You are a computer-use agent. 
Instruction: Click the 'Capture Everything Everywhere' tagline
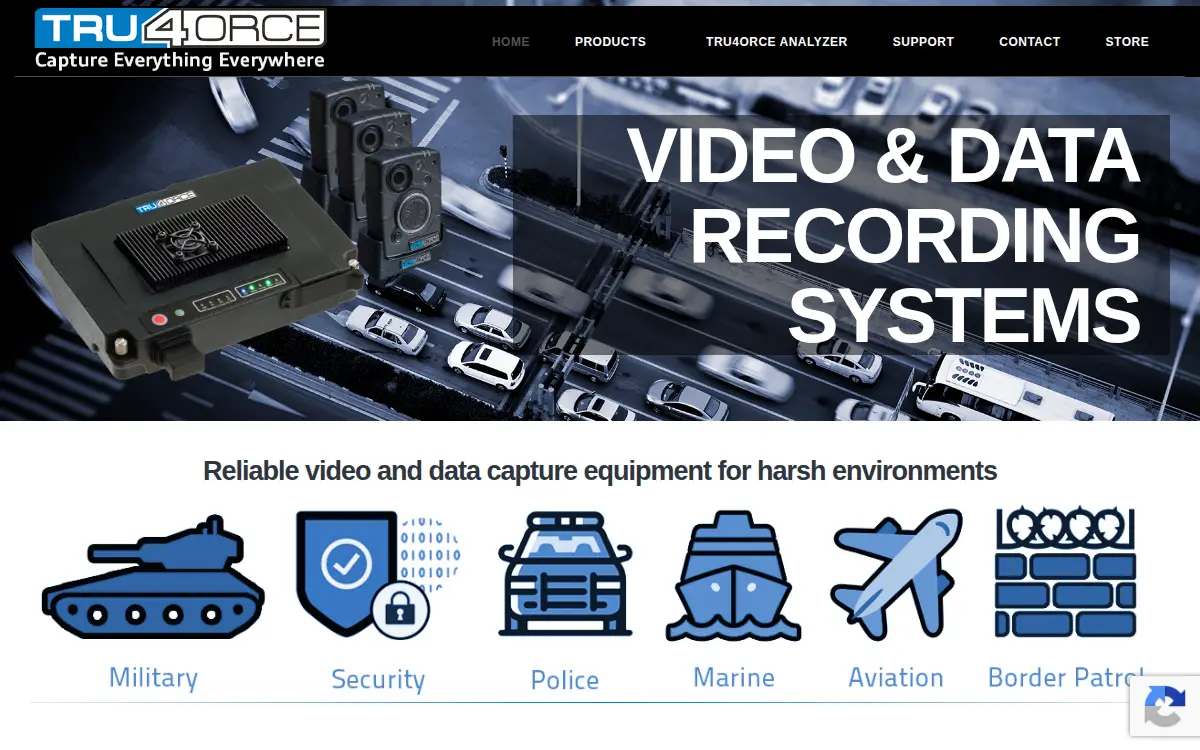click(180, 61)
